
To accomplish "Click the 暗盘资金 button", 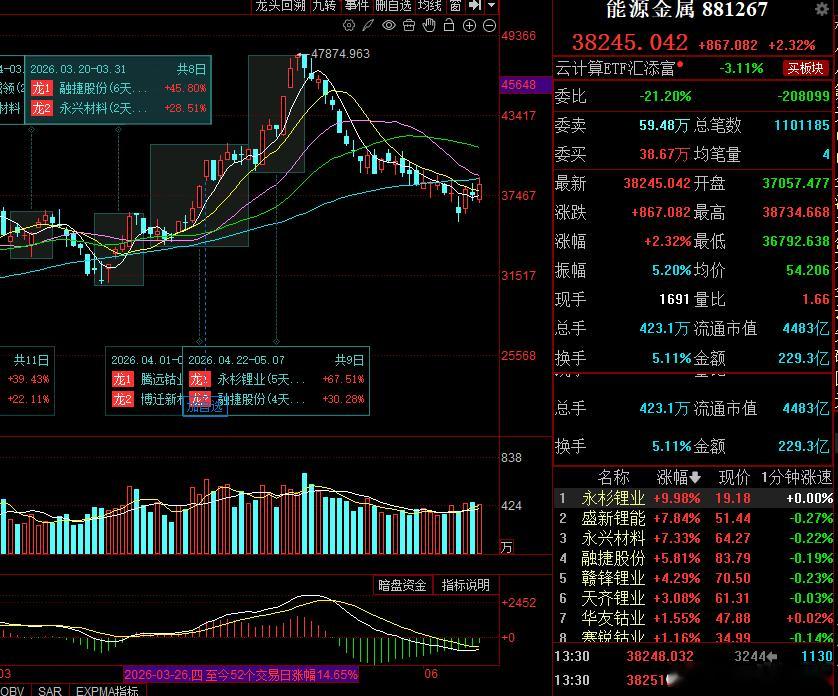I will tap(402, 585).
